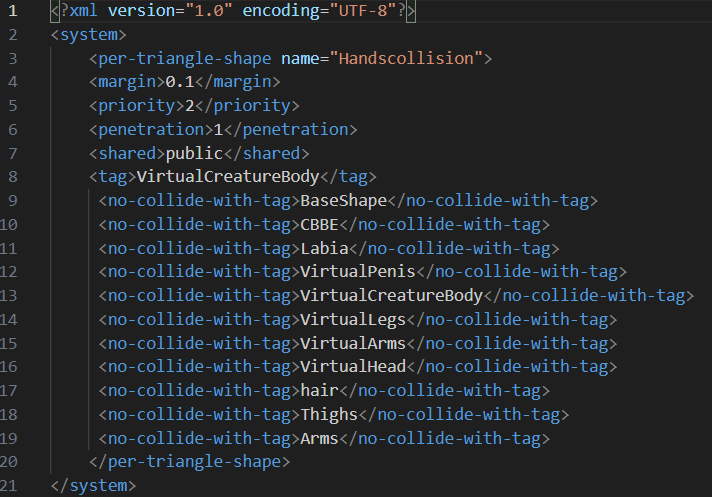Viewport: 712px width, 497px height.
Task: Click the VirtualHead tag value
Action: (353, 367)
